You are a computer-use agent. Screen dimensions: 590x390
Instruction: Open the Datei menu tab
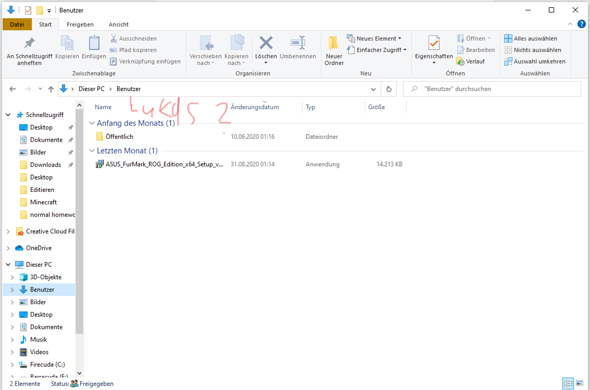[x=17, y=24]
